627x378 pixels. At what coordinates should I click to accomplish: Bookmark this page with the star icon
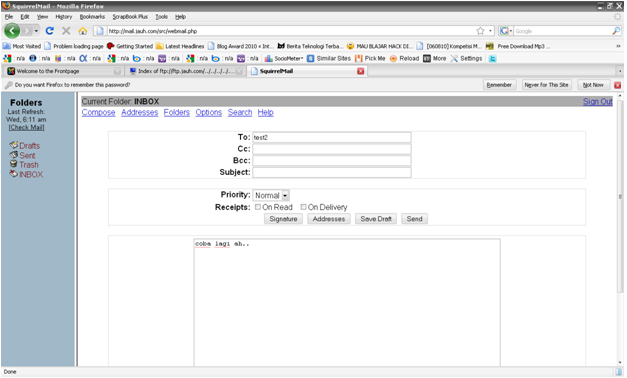tap(480, 31)
